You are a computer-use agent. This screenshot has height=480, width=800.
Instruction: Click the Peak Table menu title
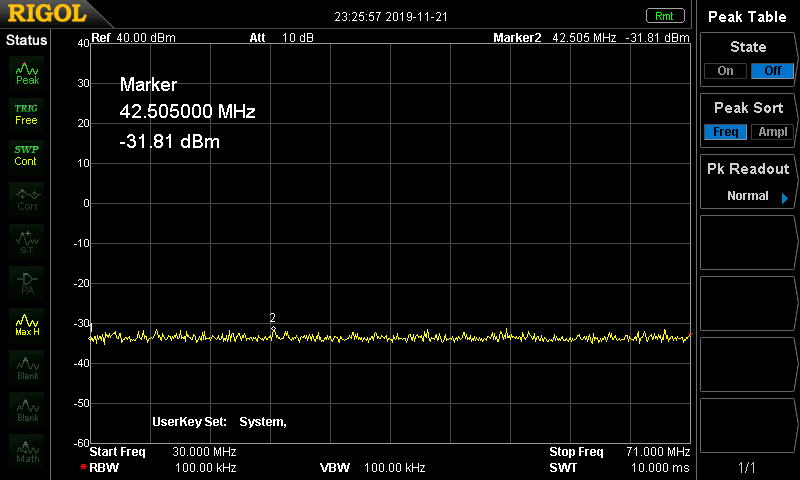pos(748,17)
